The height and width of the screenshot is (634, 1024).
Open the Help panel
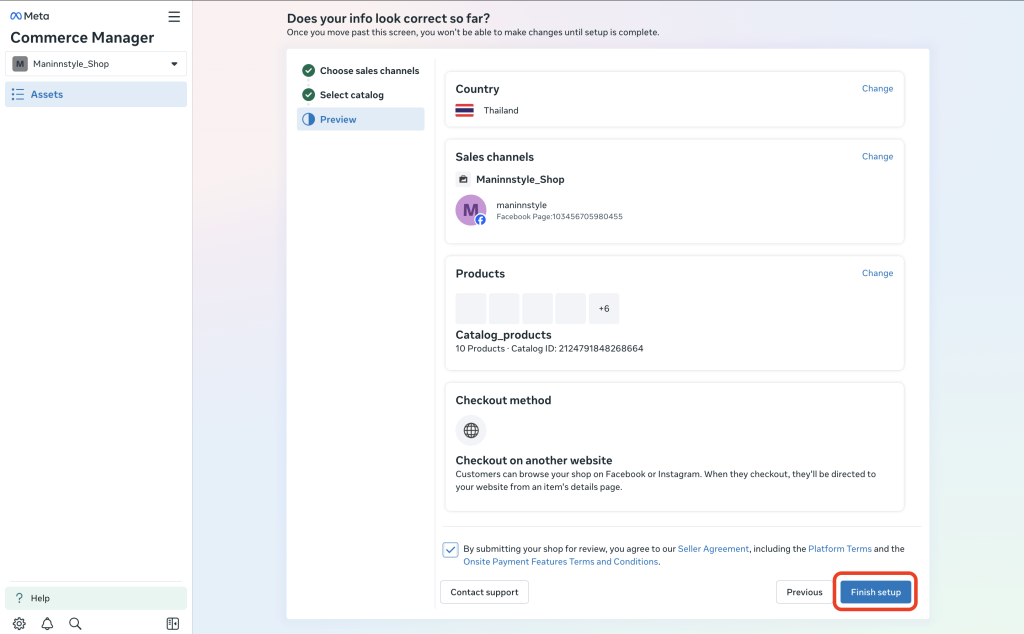click(96, 598)
